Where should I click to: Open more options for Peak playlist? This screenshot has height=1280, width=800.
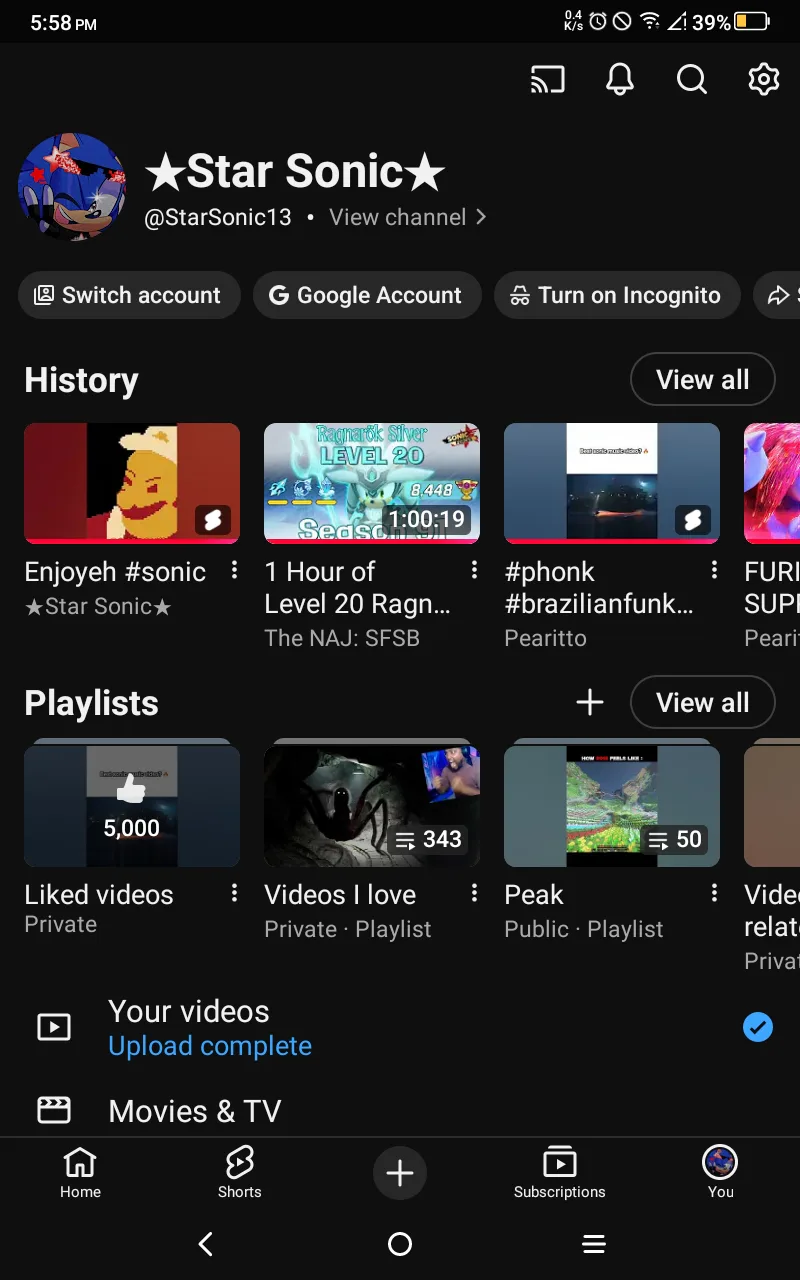tap(714, 893)
